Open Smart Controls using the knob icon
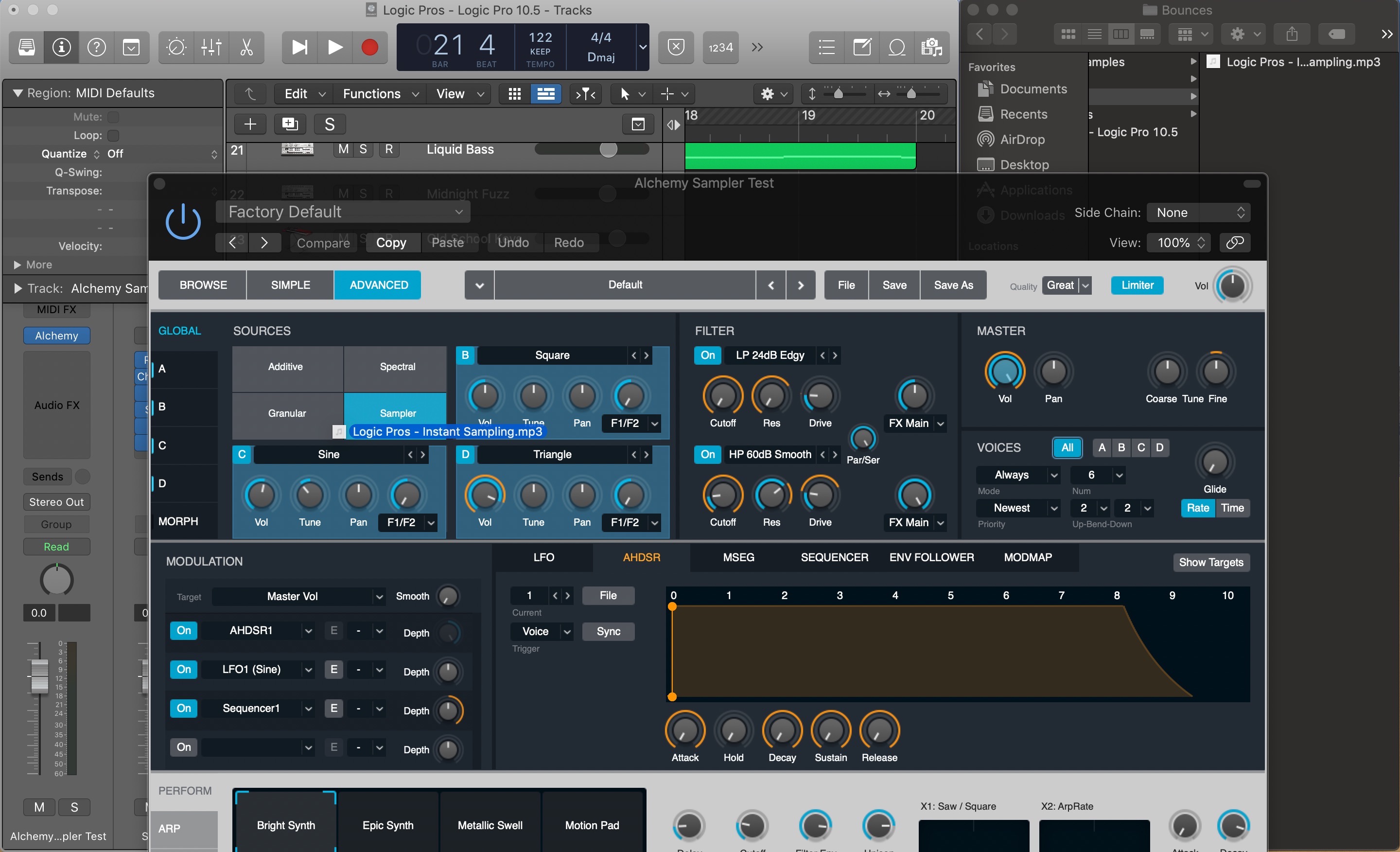This screenshot has width=1400, height=852. (x=175, y=47)
